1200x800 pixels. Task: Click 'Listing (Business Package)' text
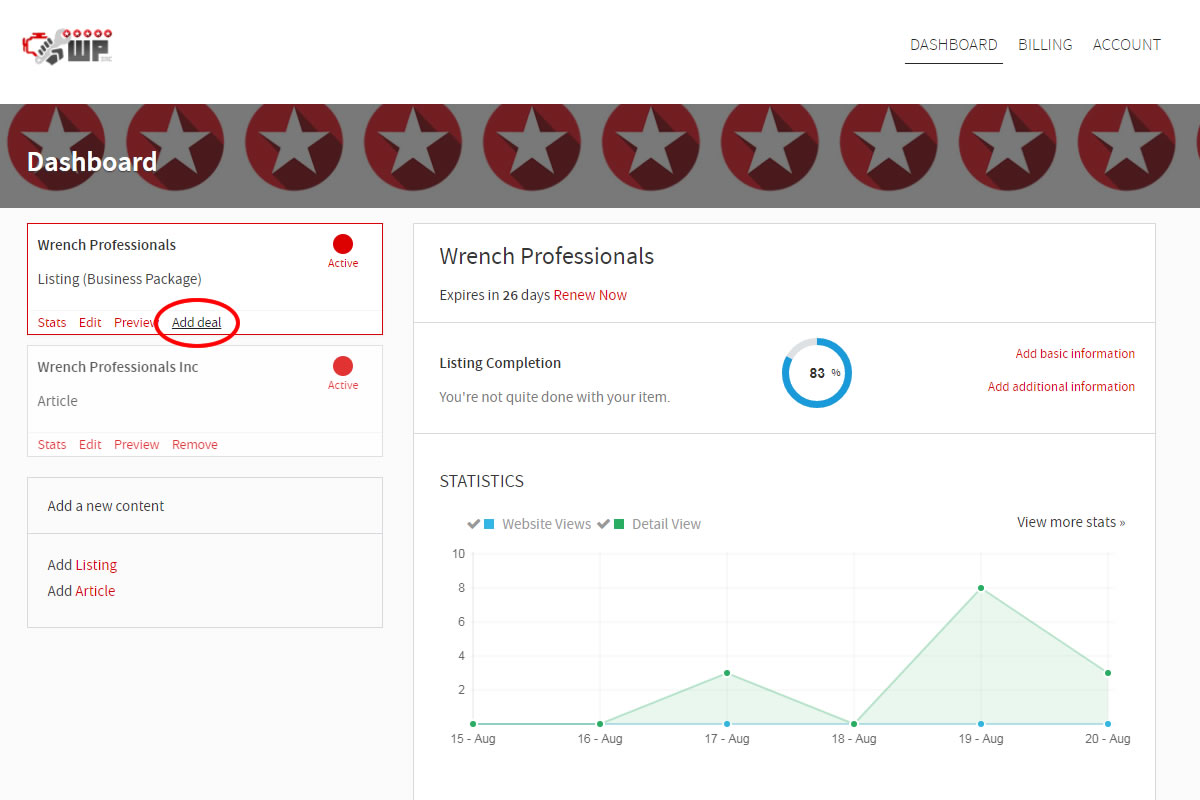tap(120, 279)
